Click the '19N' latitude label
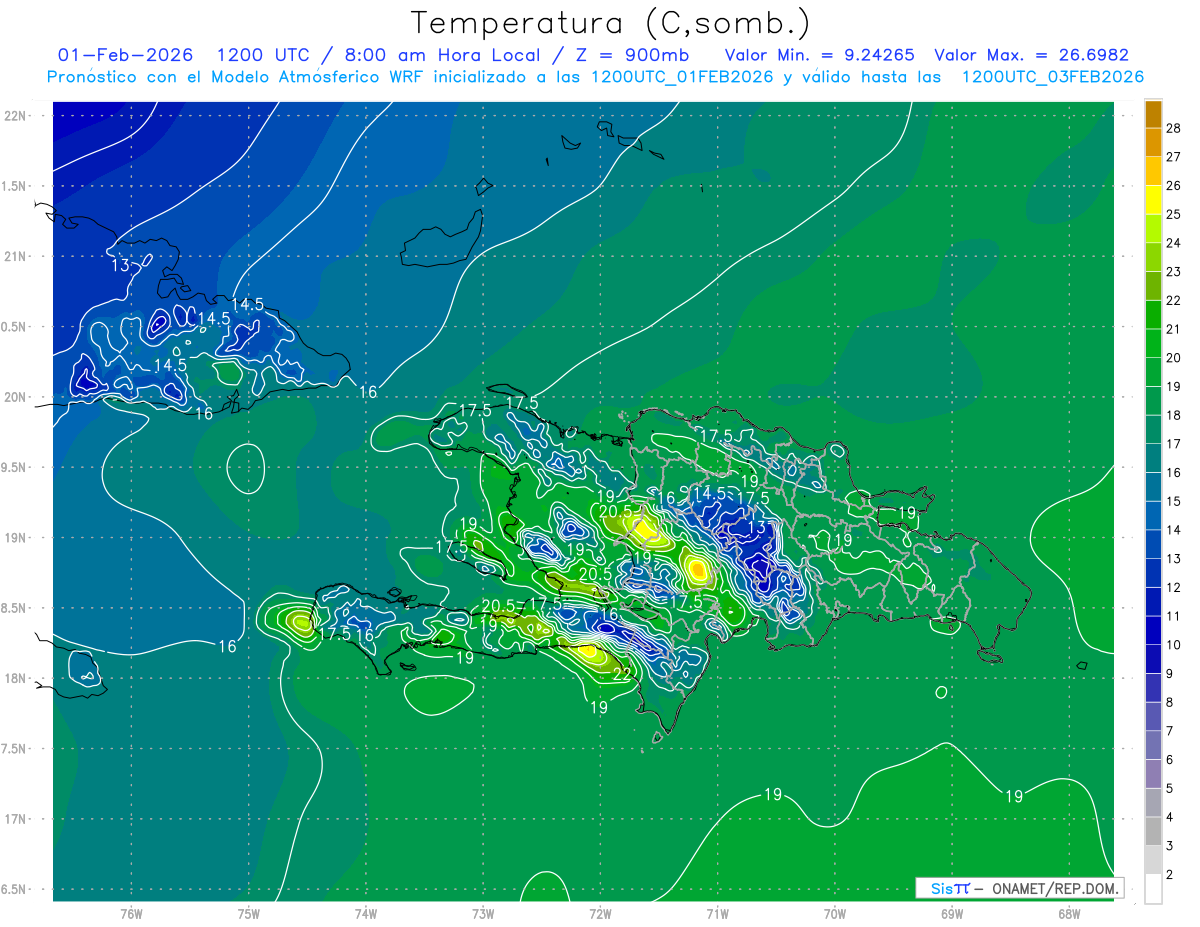 tap(16, 537)
